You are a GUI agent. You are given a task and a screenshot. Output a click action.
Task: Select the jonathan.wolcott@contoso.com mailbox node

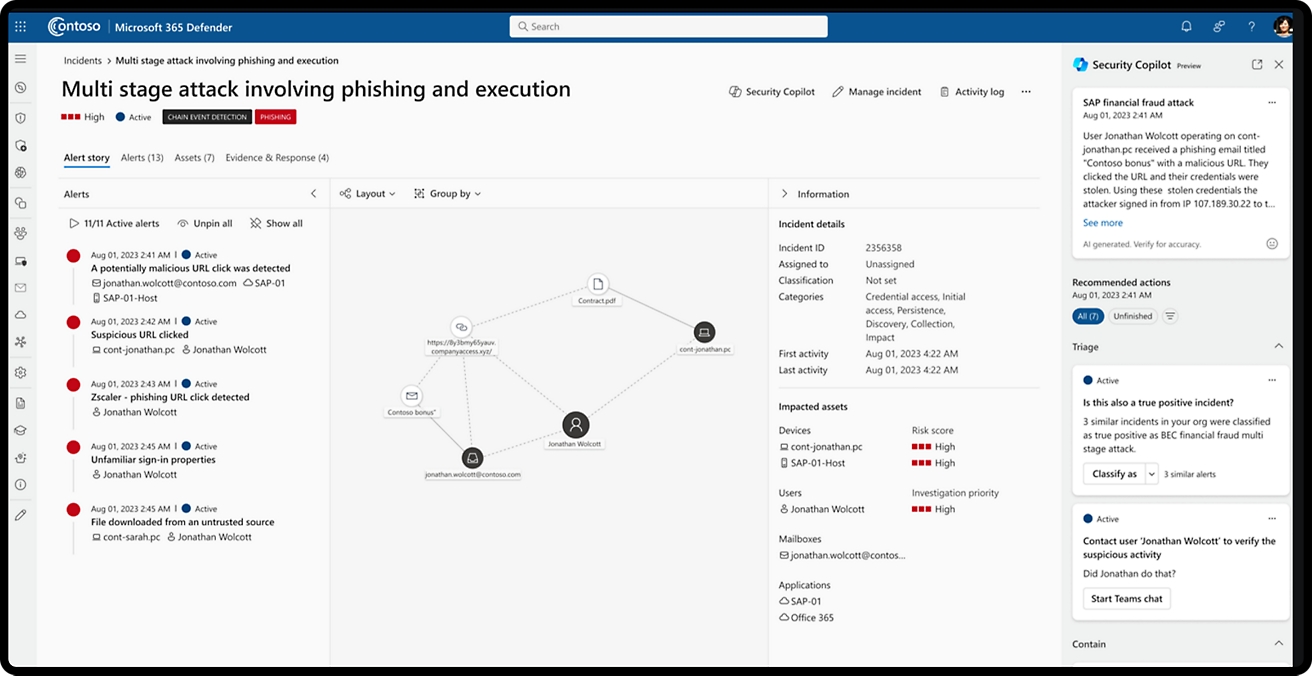click(473, 458)
